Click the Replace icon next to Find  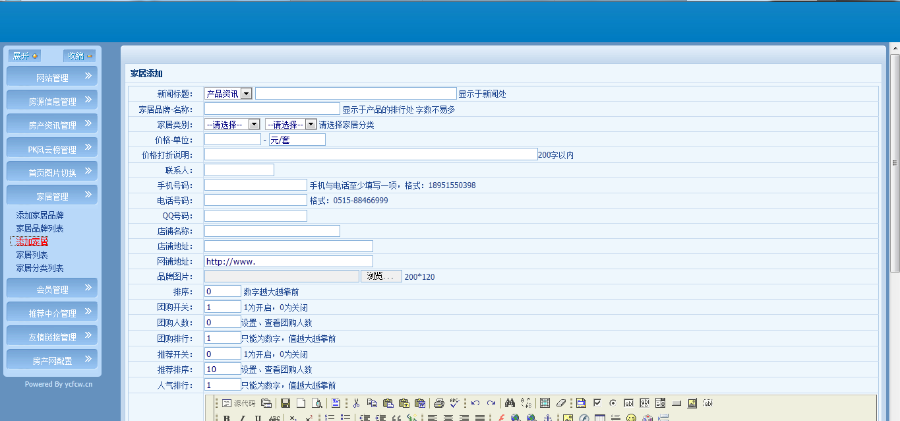tap(526, 403)
